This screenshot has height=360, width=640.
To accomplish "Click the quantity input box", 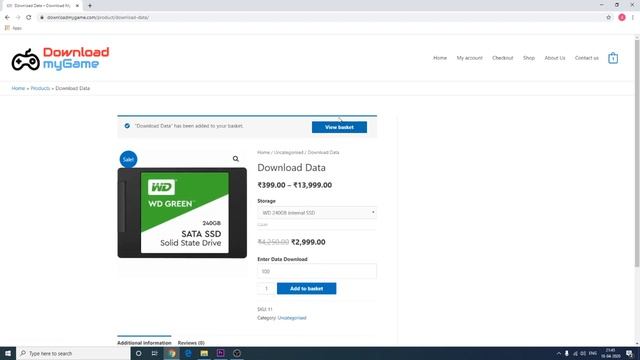I will tap(266, 289).
